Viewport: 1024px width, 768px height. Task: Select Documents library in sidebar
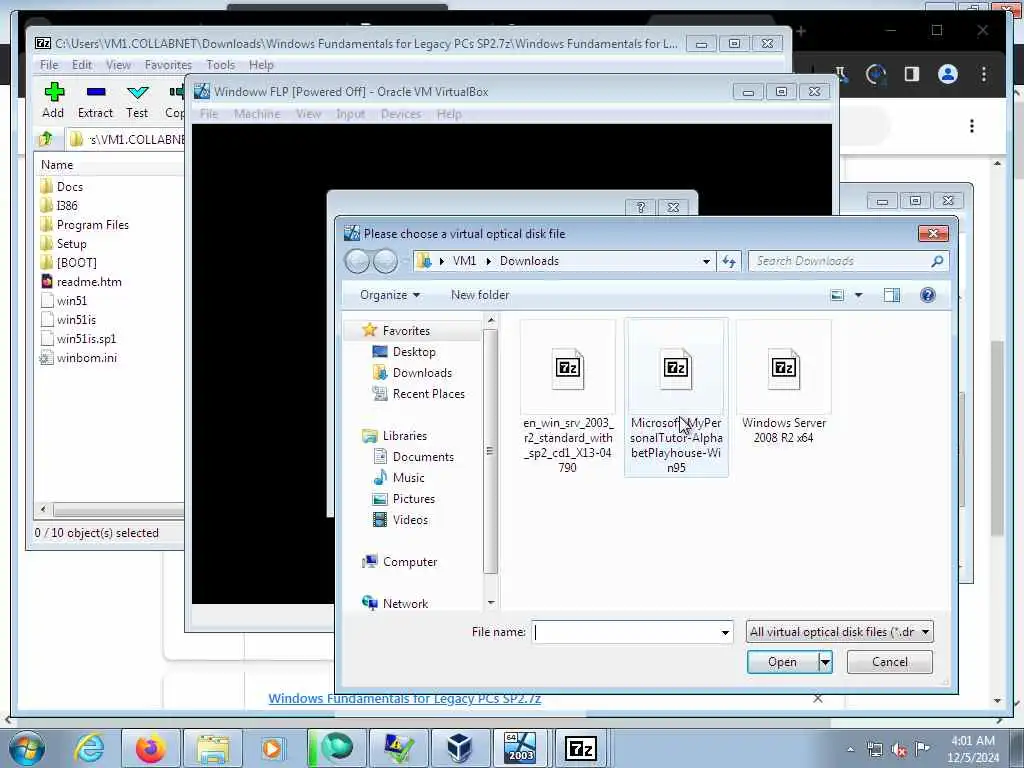coord(423,457)
